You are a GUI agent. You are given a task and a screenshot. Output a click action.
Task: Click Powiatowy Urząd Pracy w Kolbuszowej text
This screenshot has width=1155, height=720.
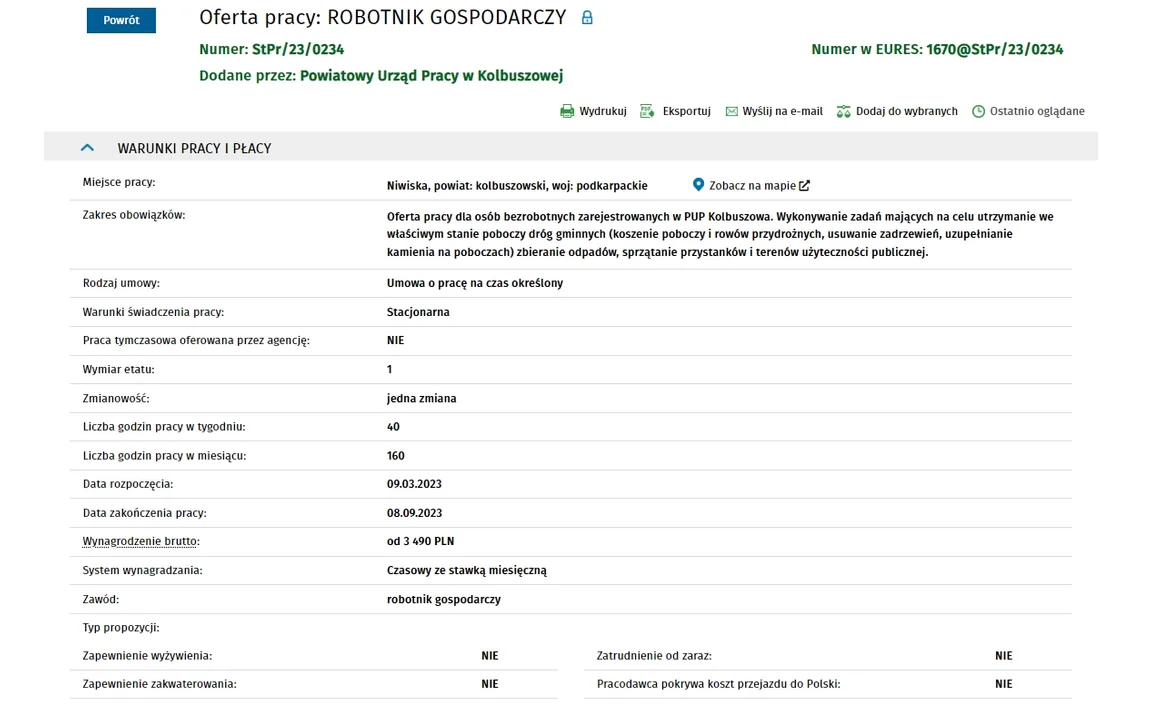point(432,75)
